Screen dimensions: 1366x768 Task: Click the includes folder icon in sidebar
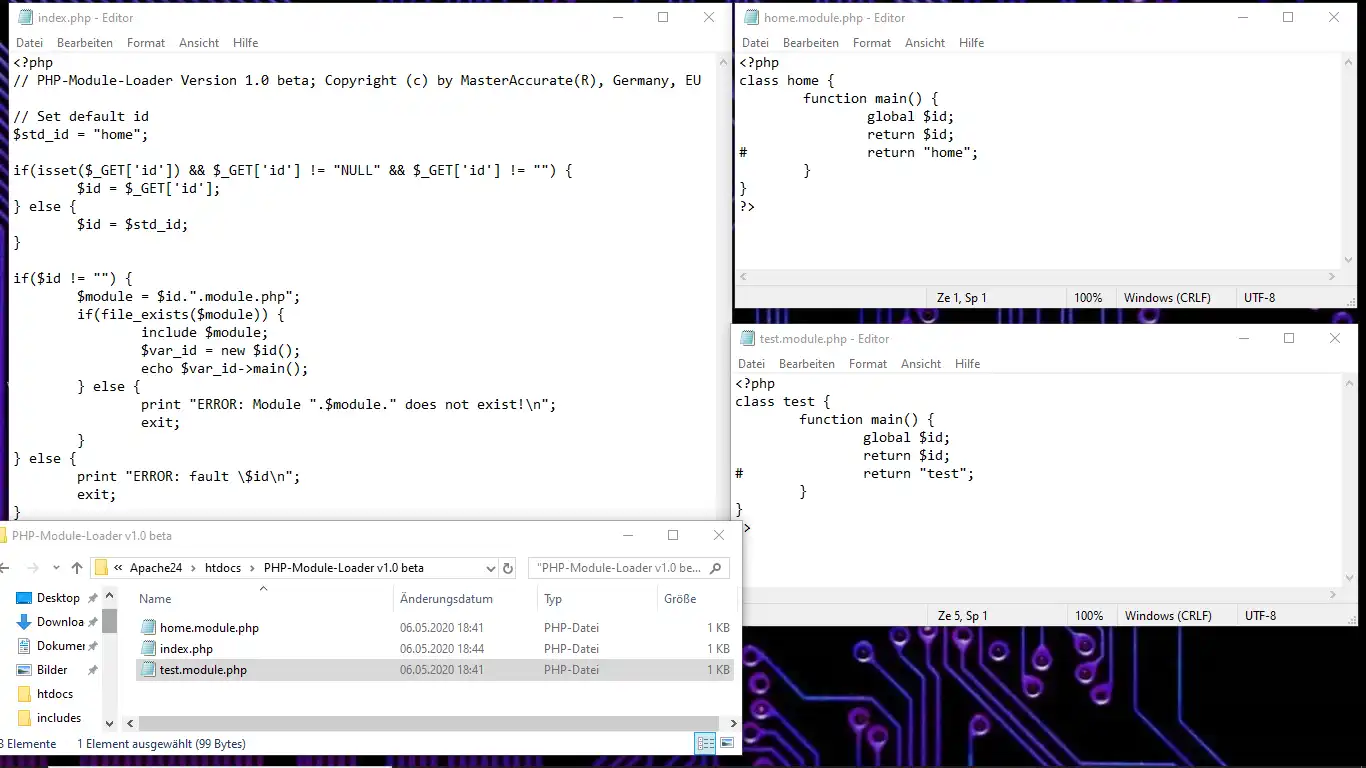pos(24,718)
